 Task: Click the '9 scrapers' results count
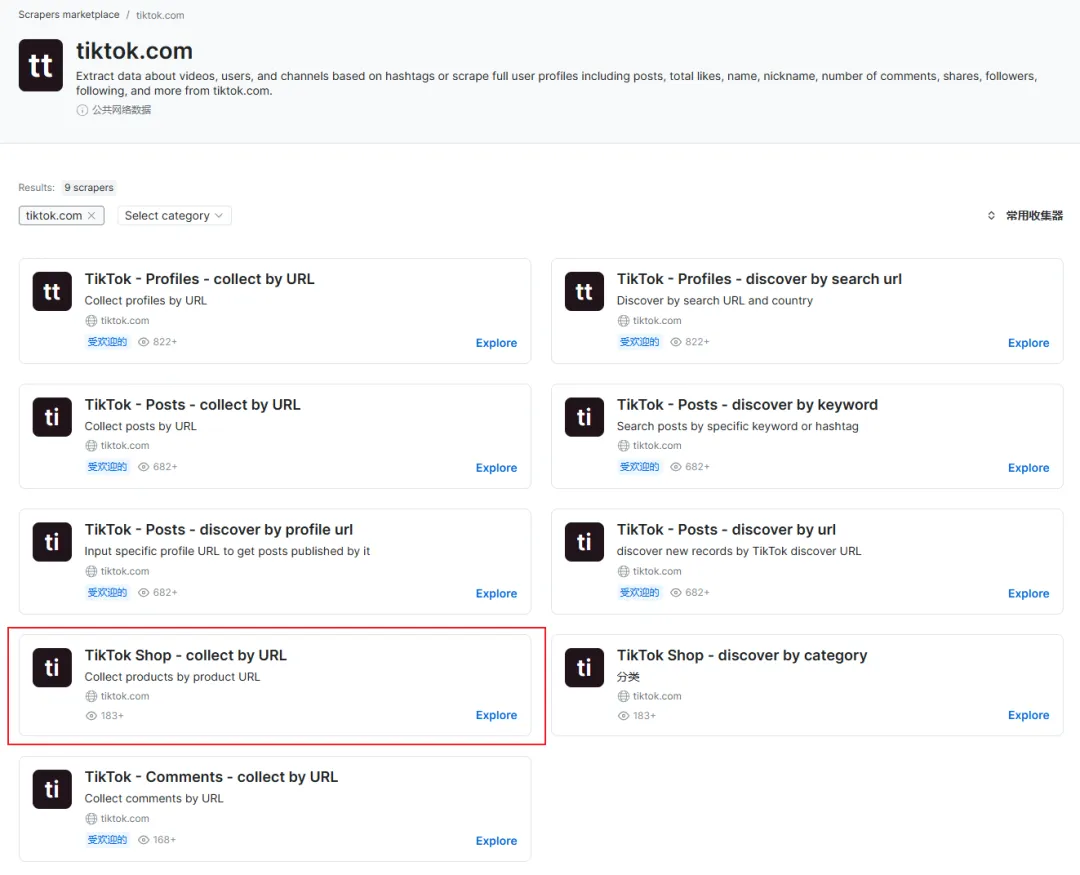[89, 187]
